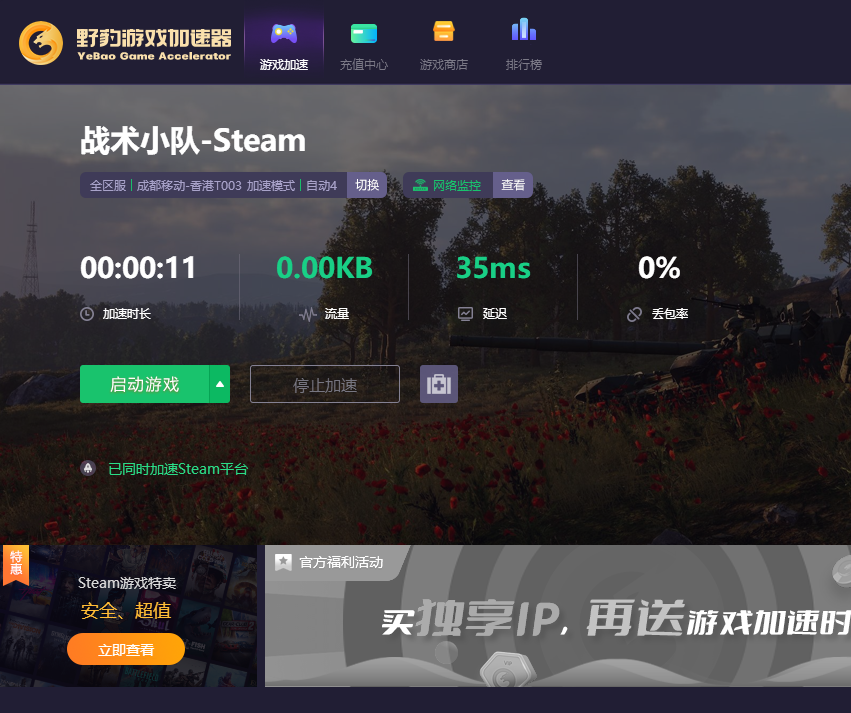
Task: Click the rocket icon beside Steam platform text
Action: 88,468
